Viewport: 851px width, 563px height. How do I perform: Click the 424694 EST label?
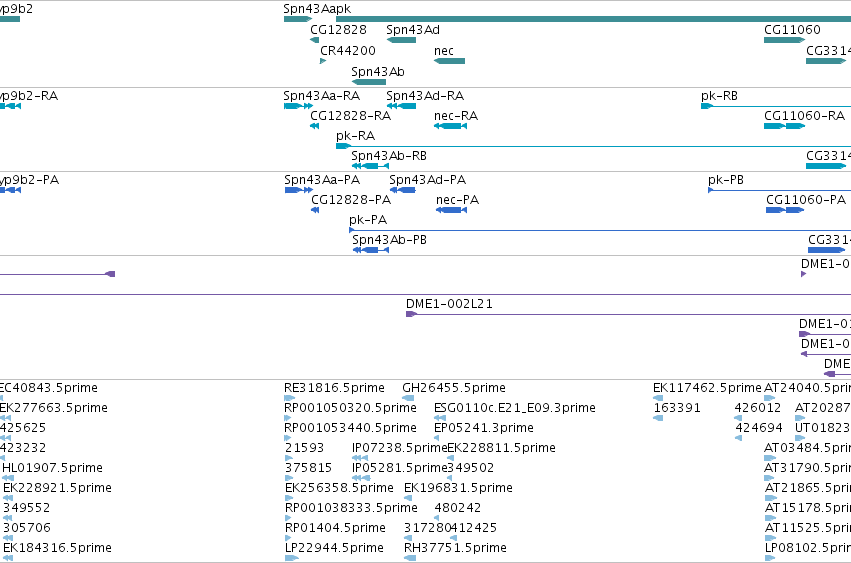coord(759,428)
